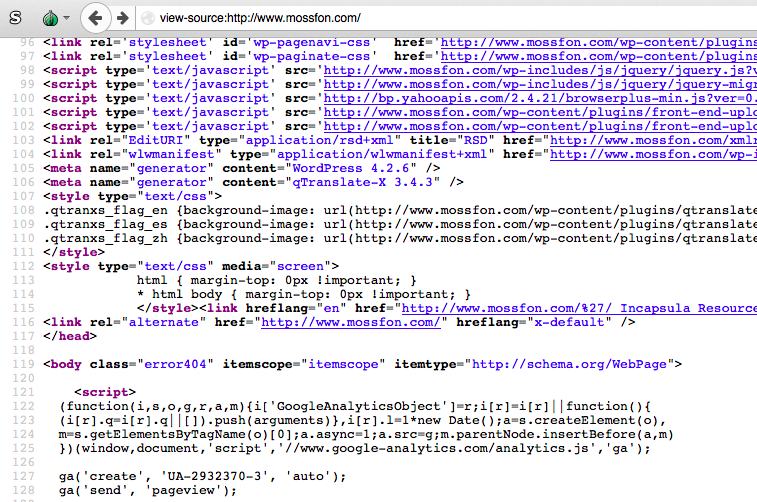The width and height of the screenshot is (757, 502).
Task: Click the "screen" media attribute value
Action: [300, 266]
